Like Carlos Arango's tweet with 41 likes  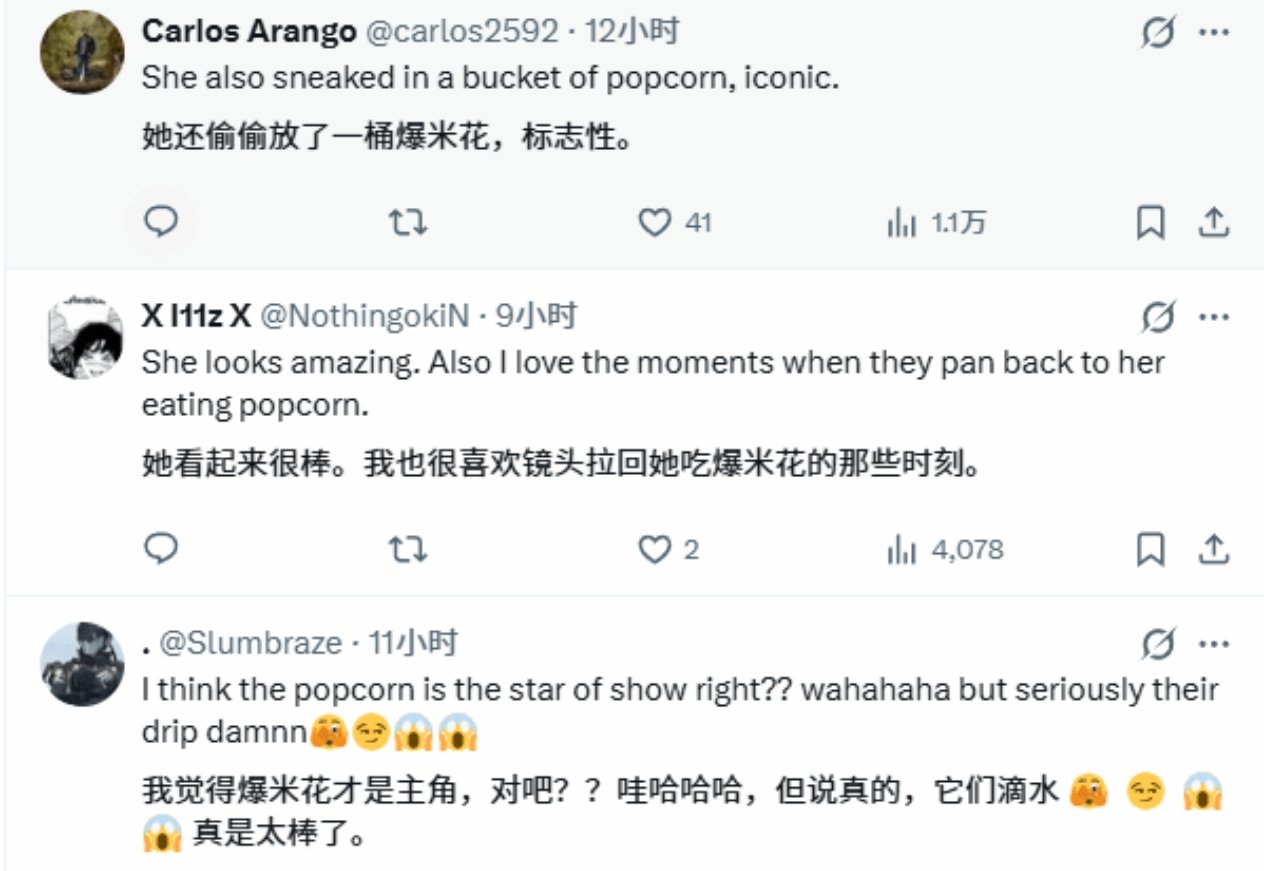pyautogui.click(x=655, y=222)
